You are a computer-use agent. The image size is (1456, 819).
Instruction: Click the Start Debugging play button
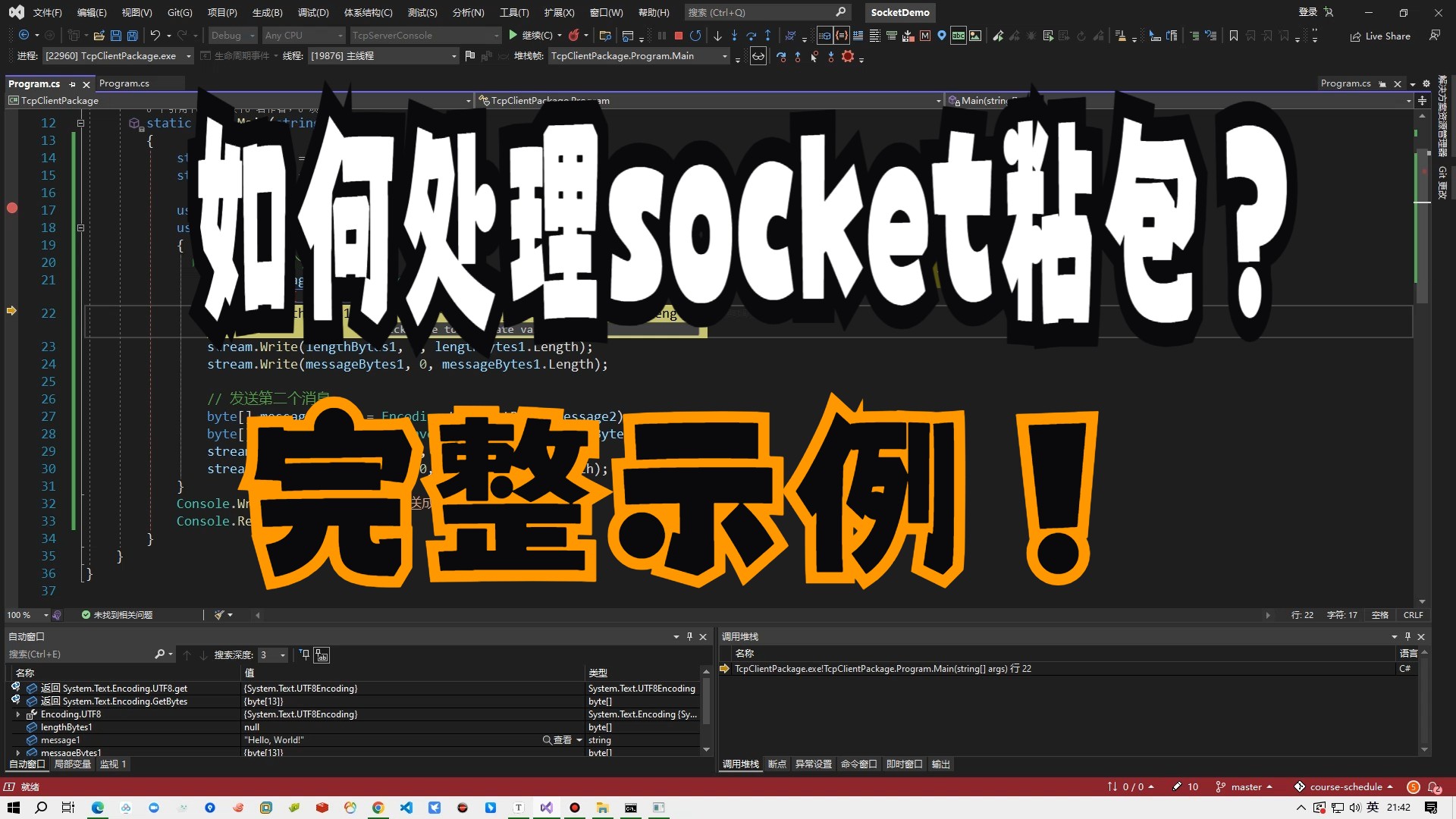pos(513,35)
